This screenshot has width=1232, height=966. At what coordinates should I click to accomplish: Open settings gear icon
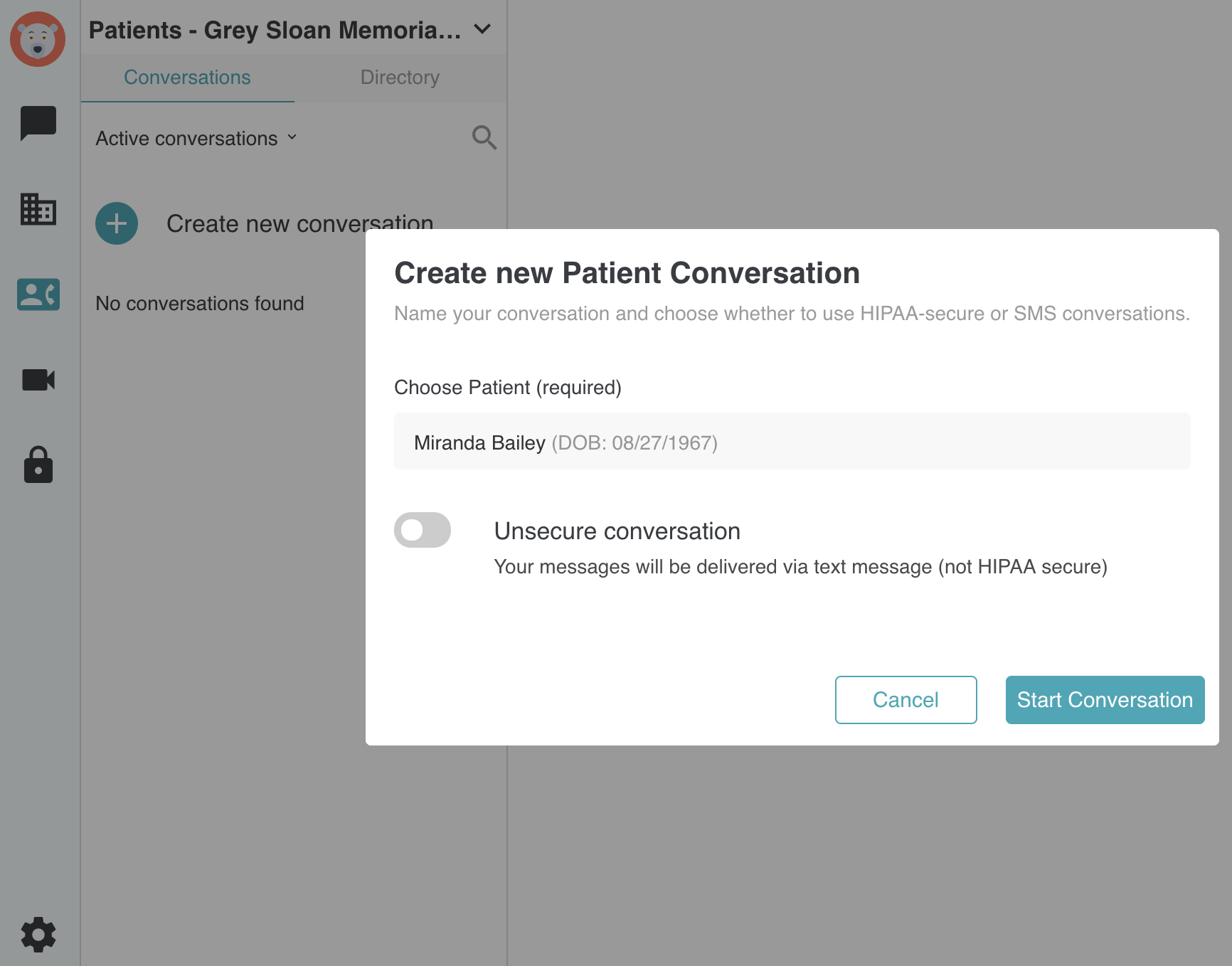point(38,935)
